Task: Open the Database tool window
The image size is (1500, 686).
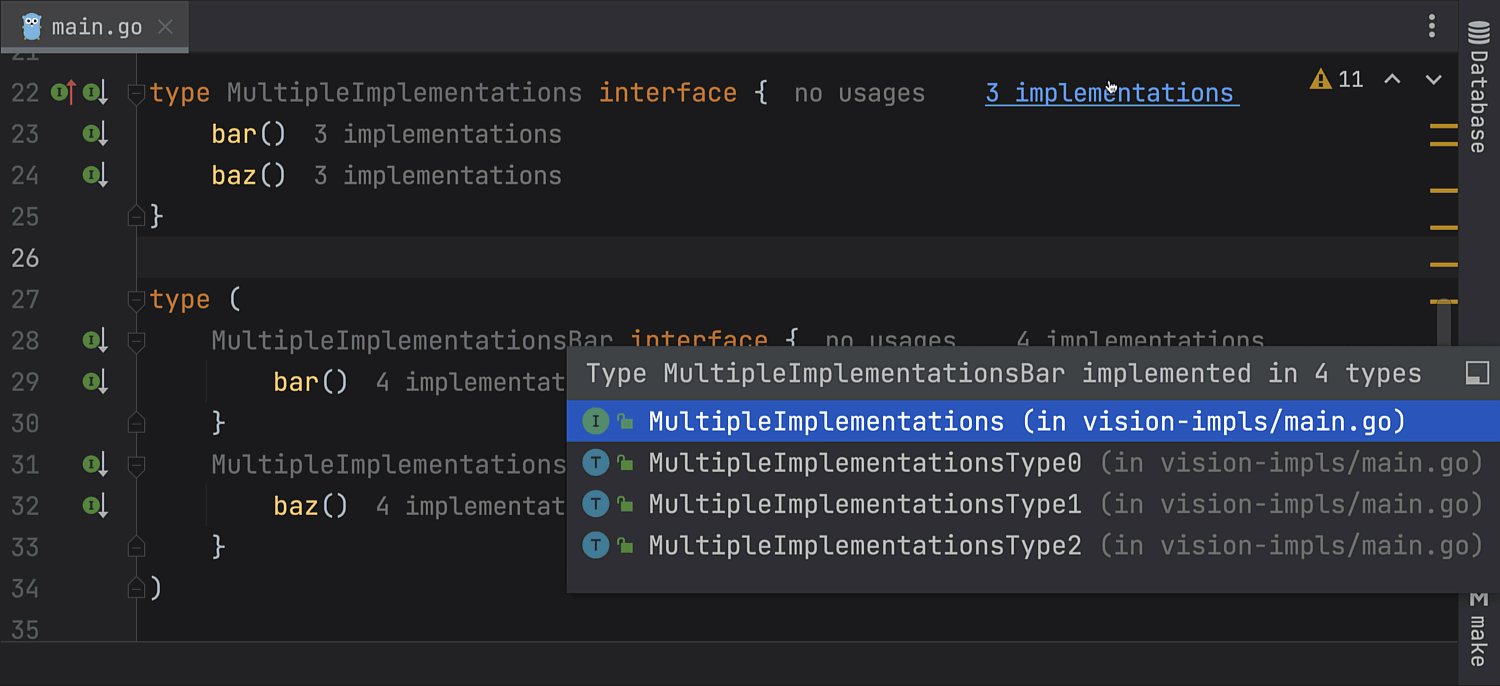Action: [1478, 88]
